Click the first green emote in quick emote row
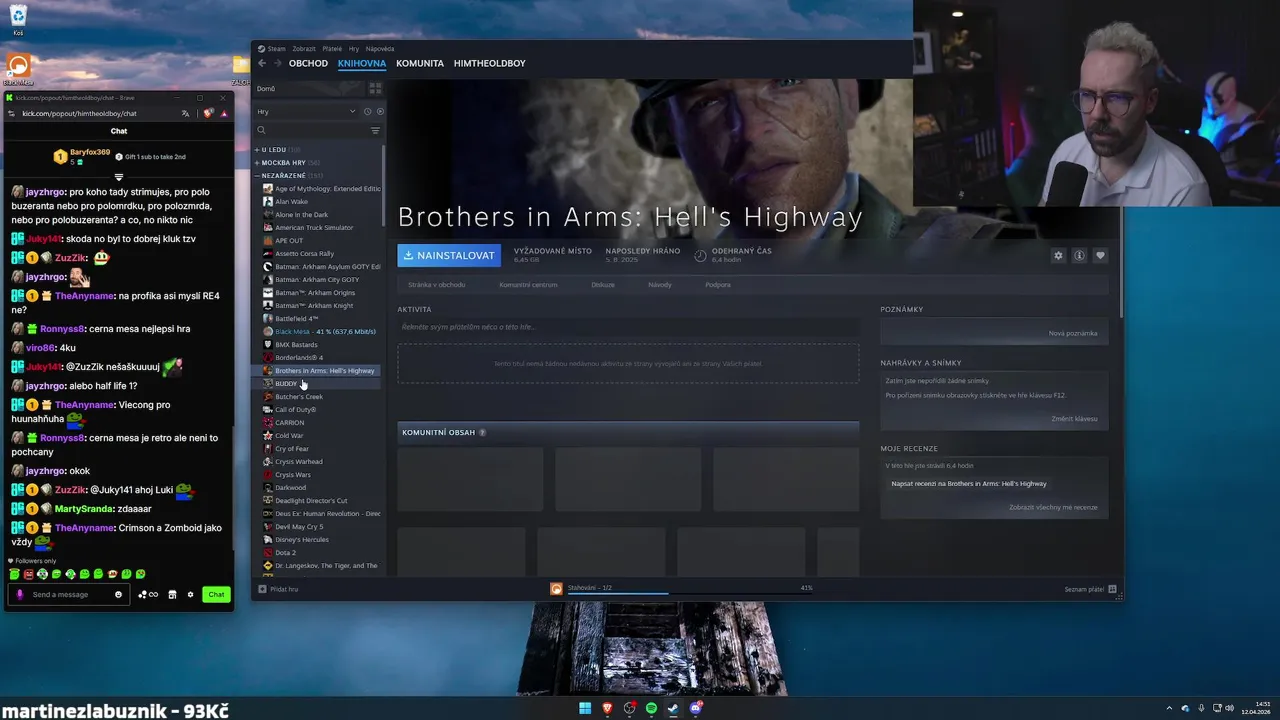Screen dimensions: 1280x720 tap(14, 574)
